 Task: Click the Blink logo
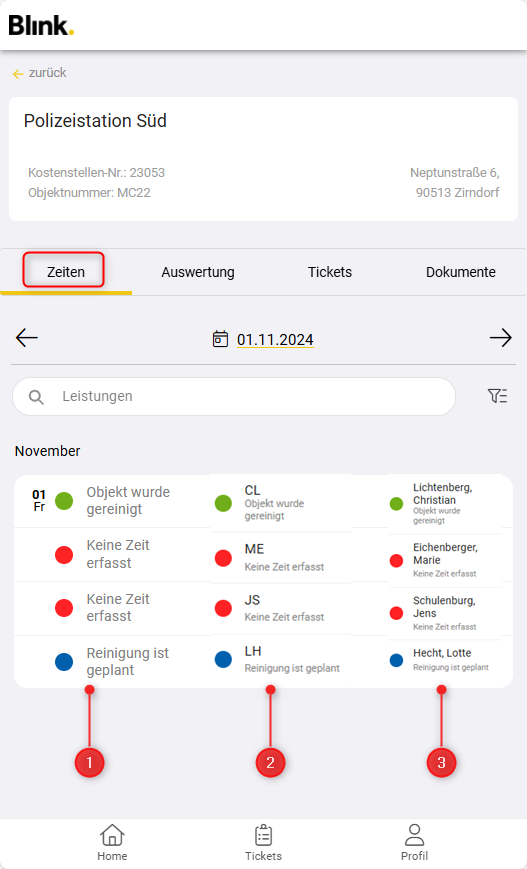41,25
